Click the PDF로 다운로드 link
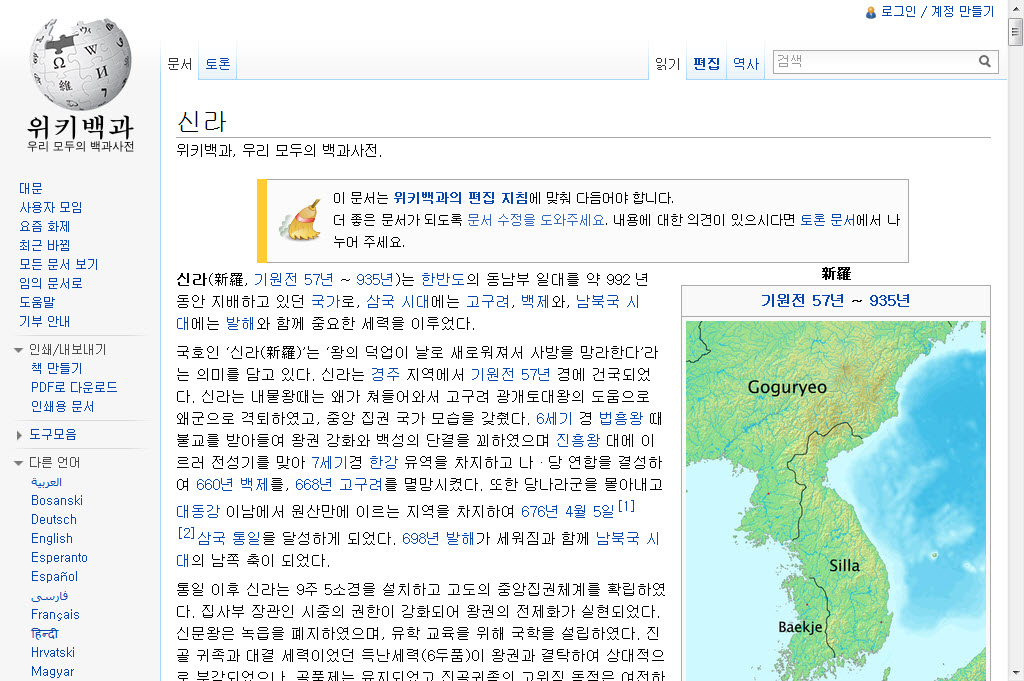The image size is (1024, 681). [x=73, y=387]
